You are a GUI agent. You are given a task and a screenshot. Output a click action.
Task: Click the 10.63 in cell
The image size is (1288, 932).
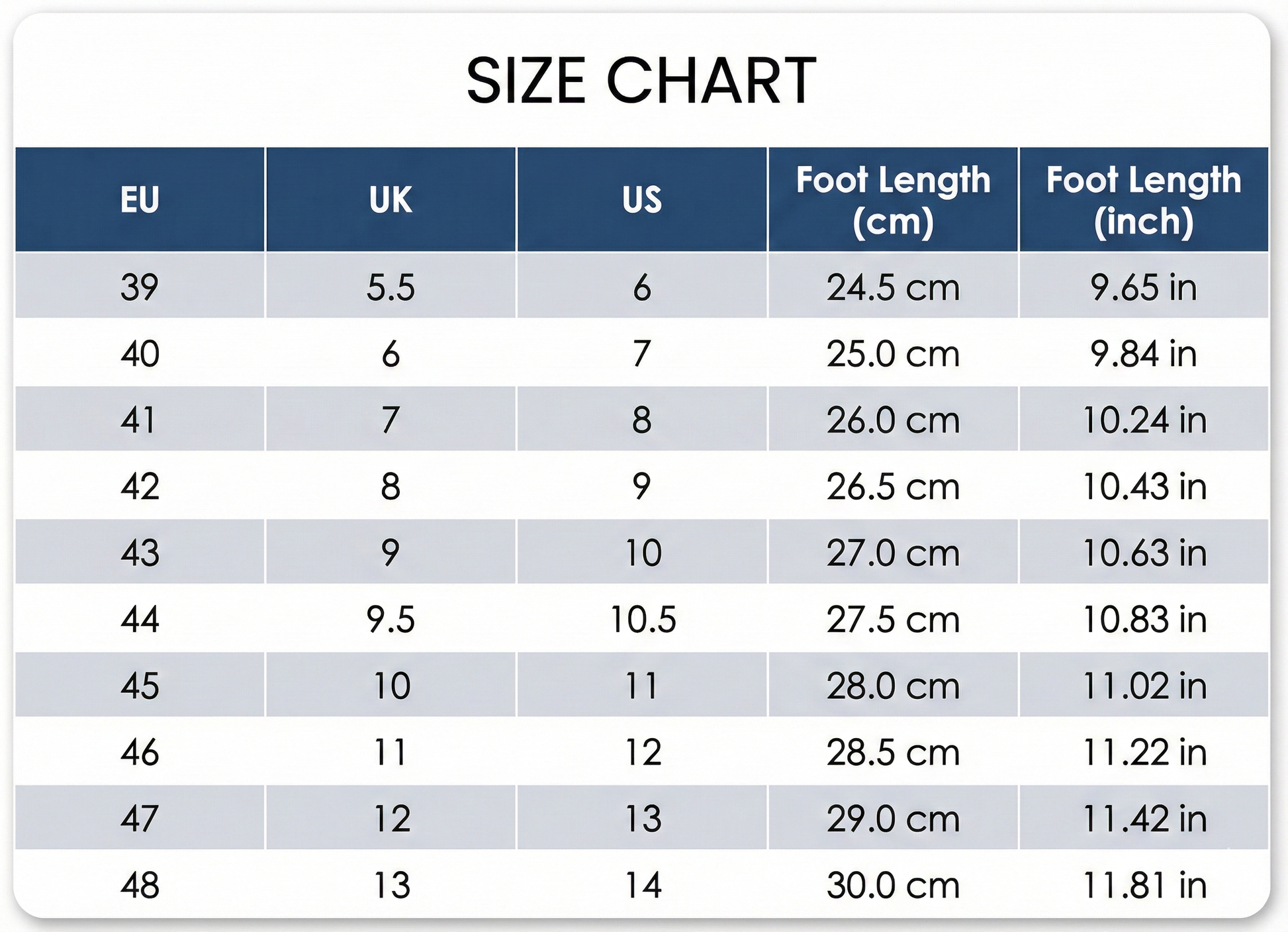click(x=1143, y=553)
